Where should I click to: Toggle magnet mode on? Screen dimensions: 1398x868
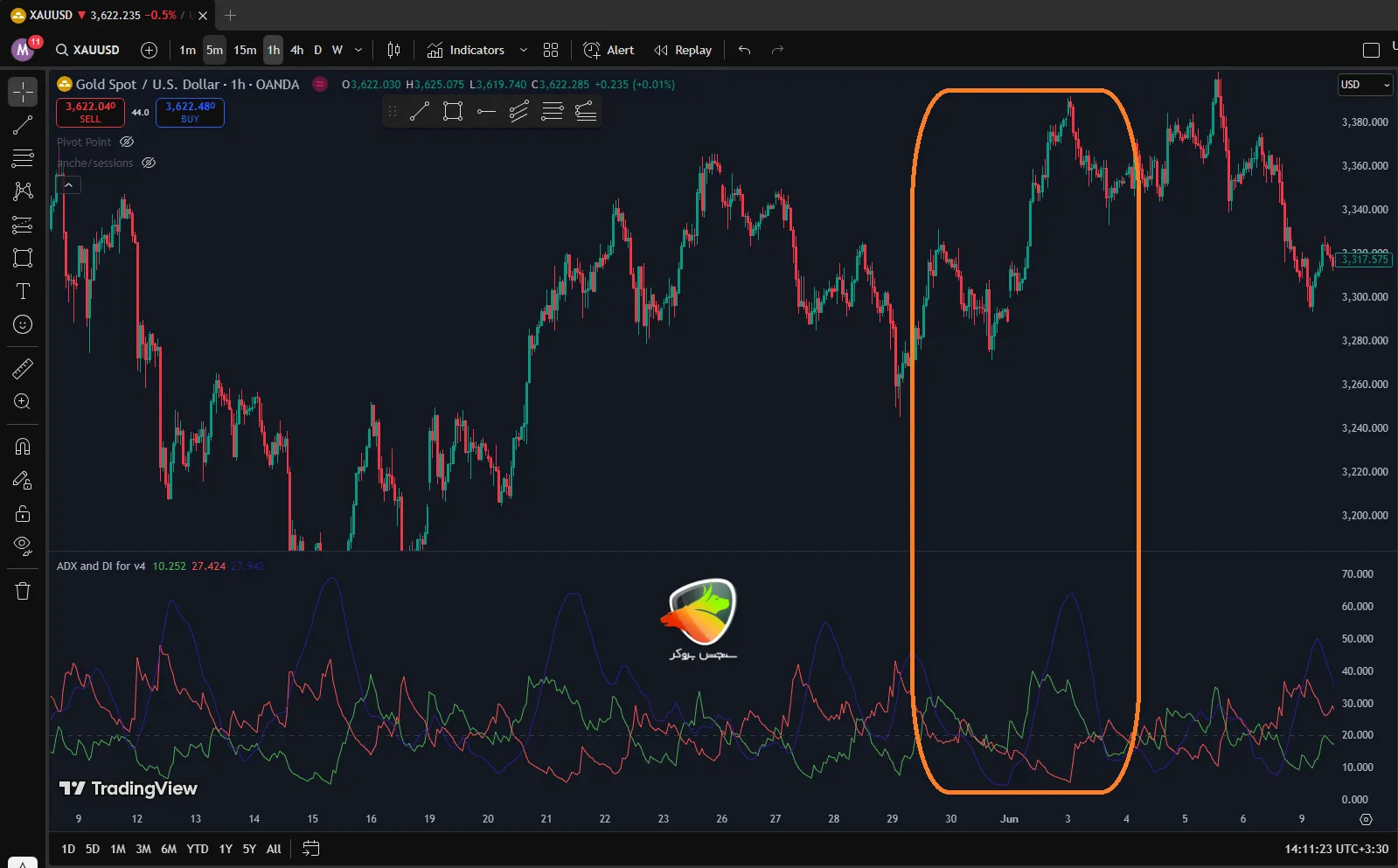click(x=23, y=447)
